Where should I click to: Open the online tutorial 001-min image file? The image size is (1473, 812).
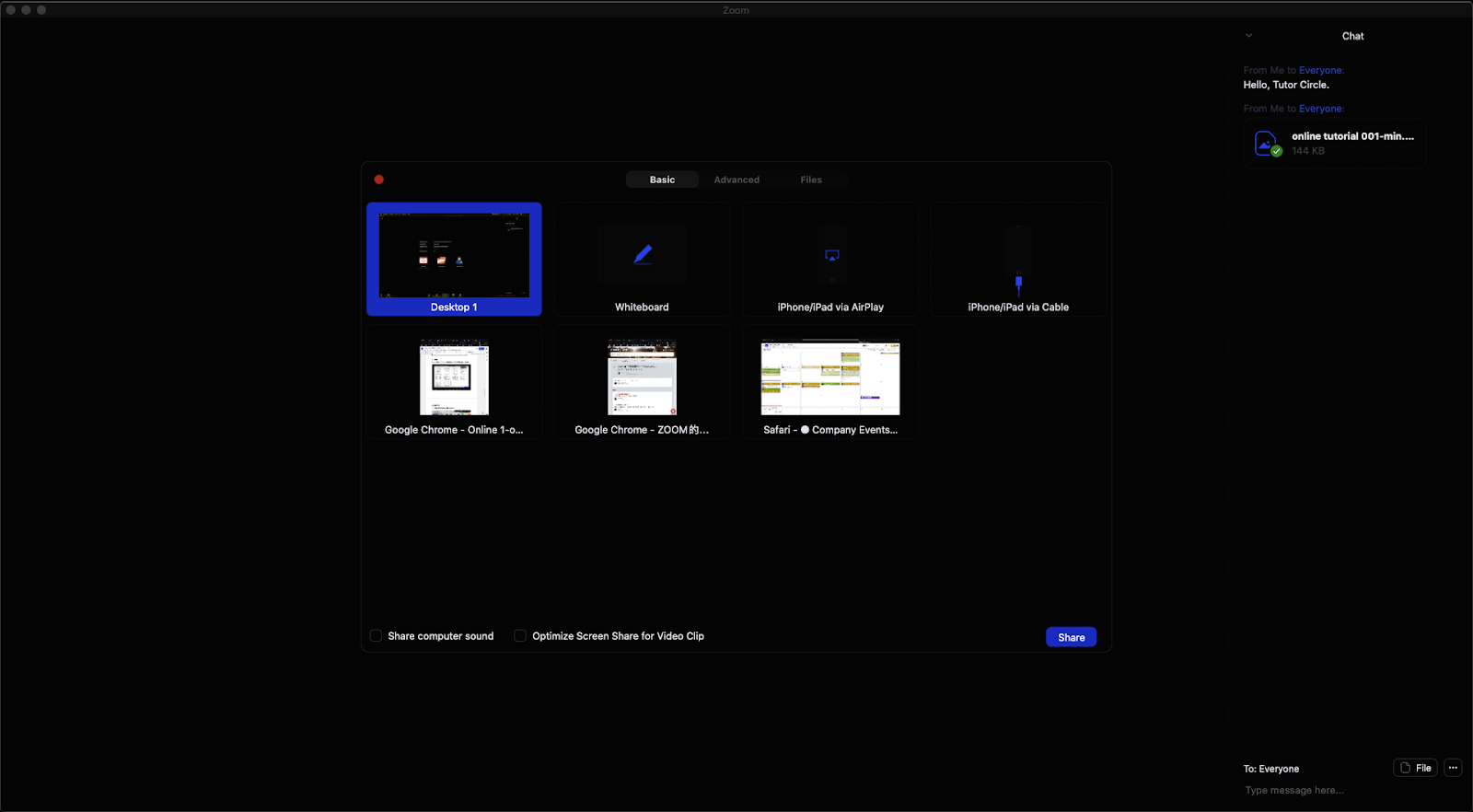[x=1335, y=144]
